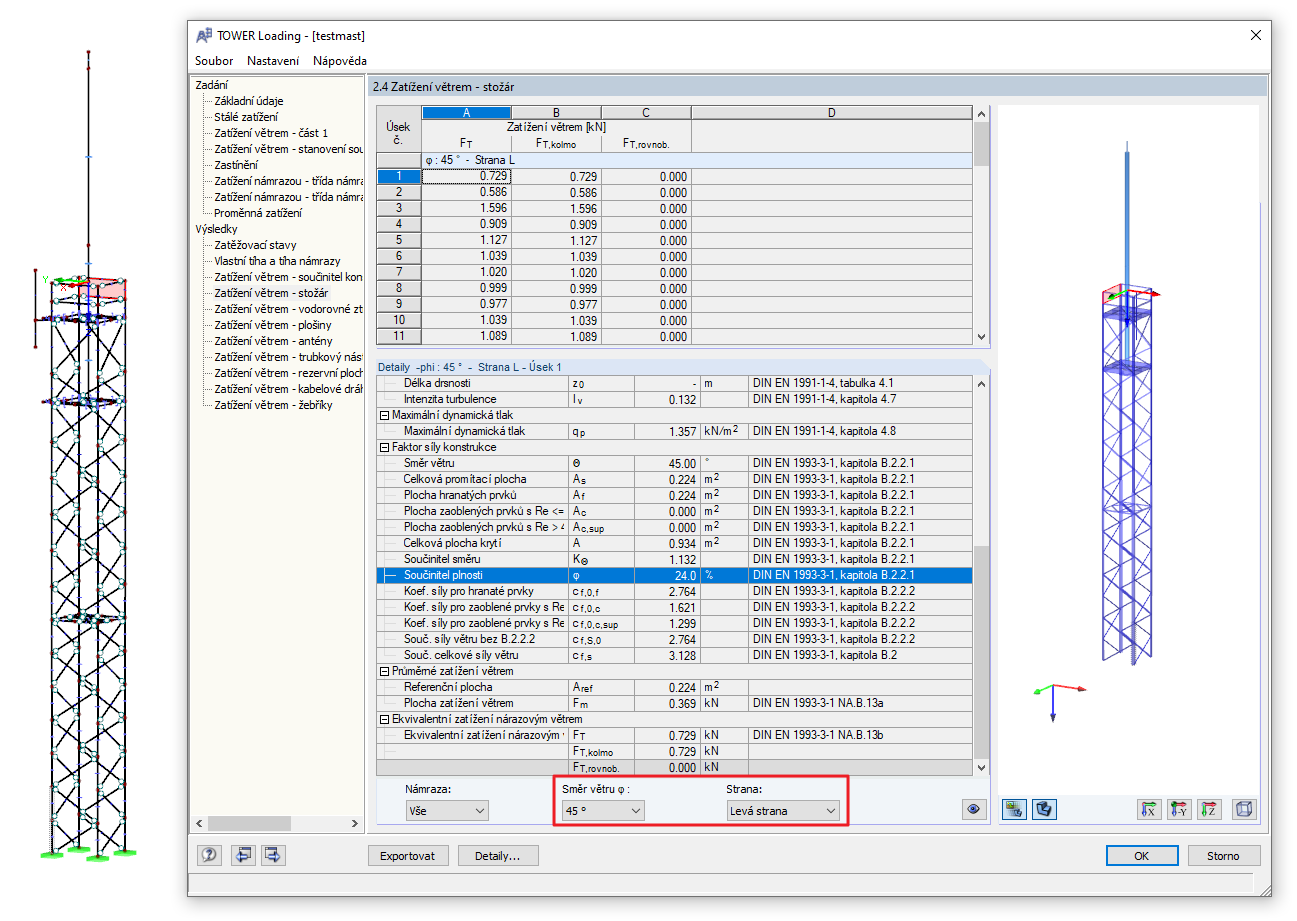Click the TOWER Loading app icon in title bar
1297x921 pixels.
205,35
